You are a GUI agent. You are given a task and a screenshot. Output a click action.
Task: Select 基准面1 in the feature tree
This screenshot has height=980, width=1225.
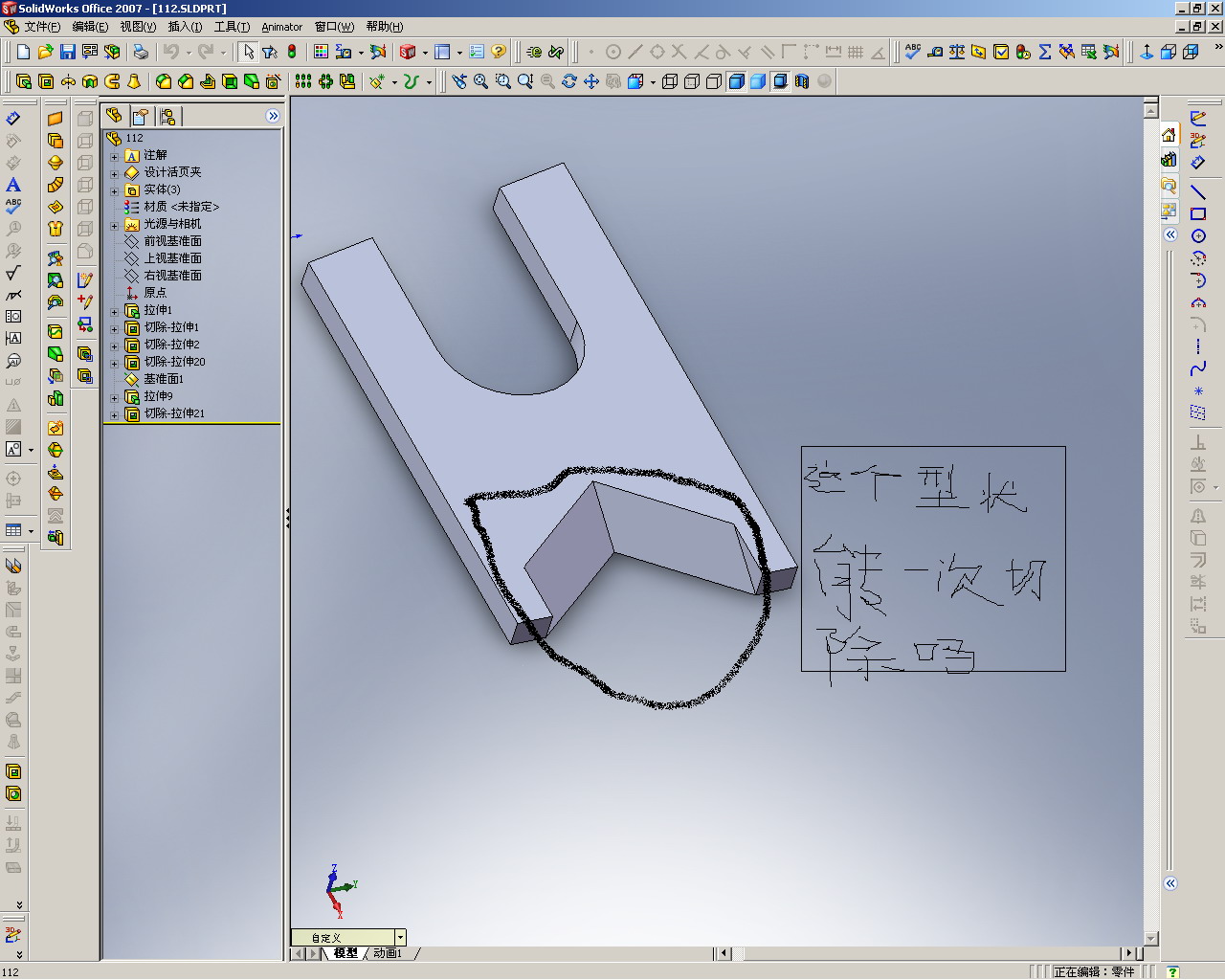point(163,379)
